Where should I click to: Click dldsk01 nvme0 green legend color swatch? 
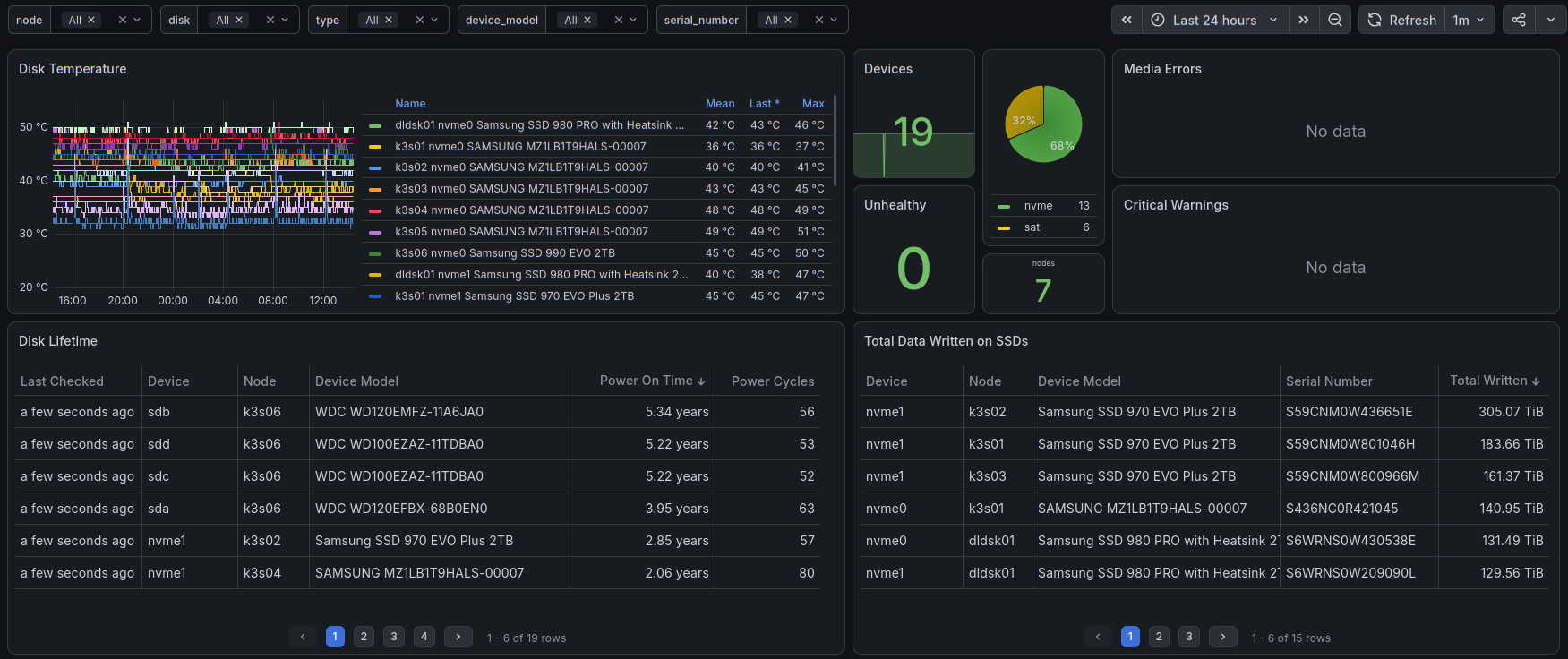pyautogui.click(x=375, y=126)
